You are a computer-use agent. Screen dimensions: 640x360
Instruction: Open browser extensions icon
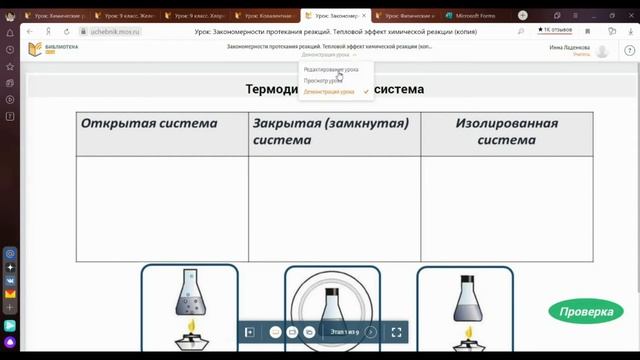612,31
